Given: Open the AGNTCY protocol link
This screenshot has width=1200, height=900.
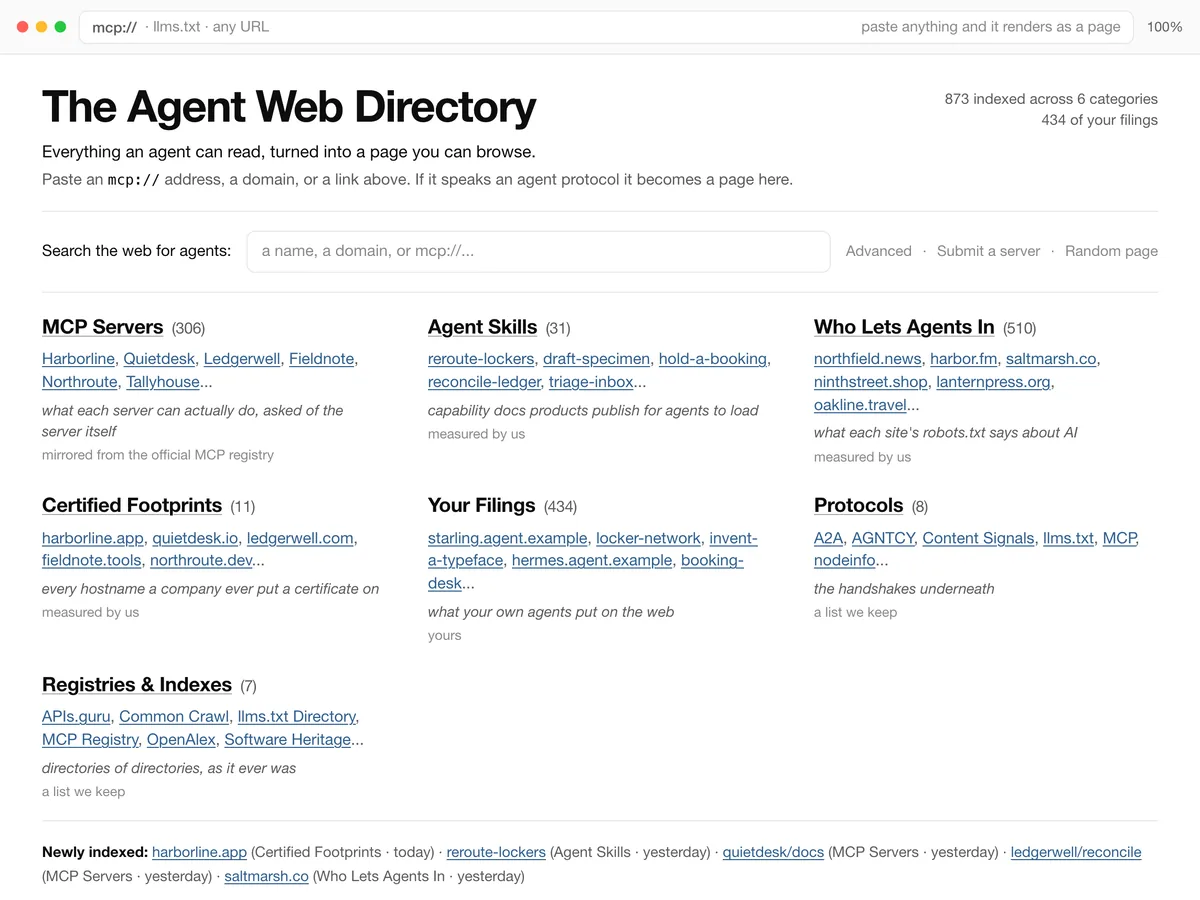Looking at the screenshot, I should point(883,538).
